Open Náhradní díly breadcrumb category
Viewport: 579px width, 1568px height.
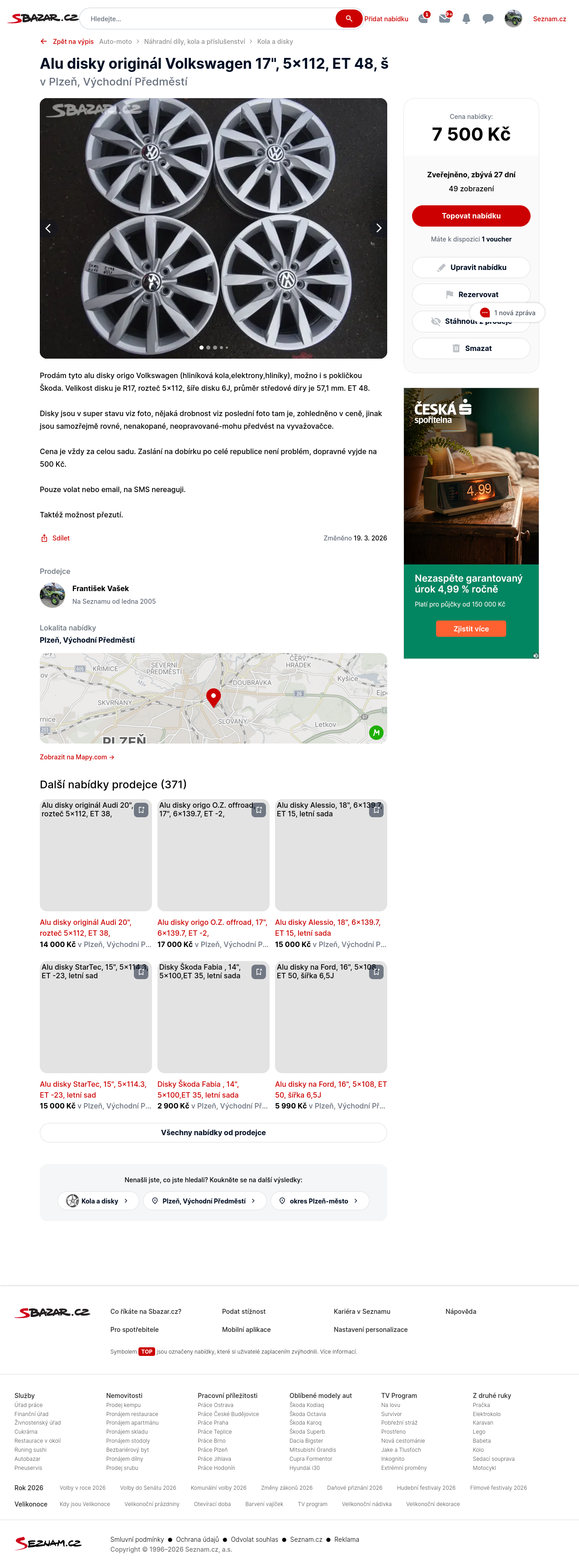click(194, 42)
